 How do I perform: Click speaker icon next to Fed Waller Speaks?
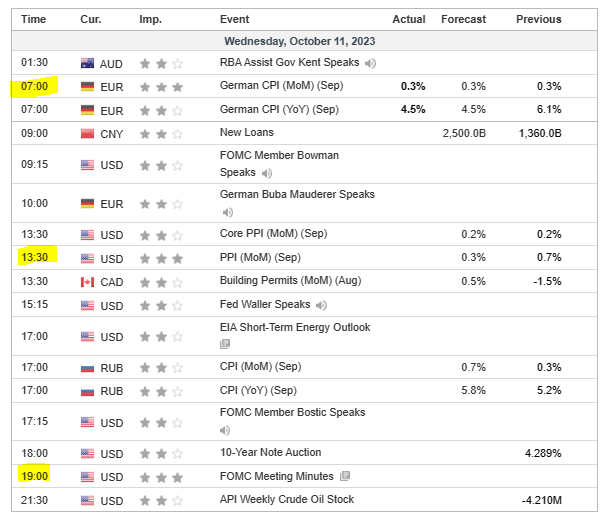pyautogui.click(x=321, y=305)
